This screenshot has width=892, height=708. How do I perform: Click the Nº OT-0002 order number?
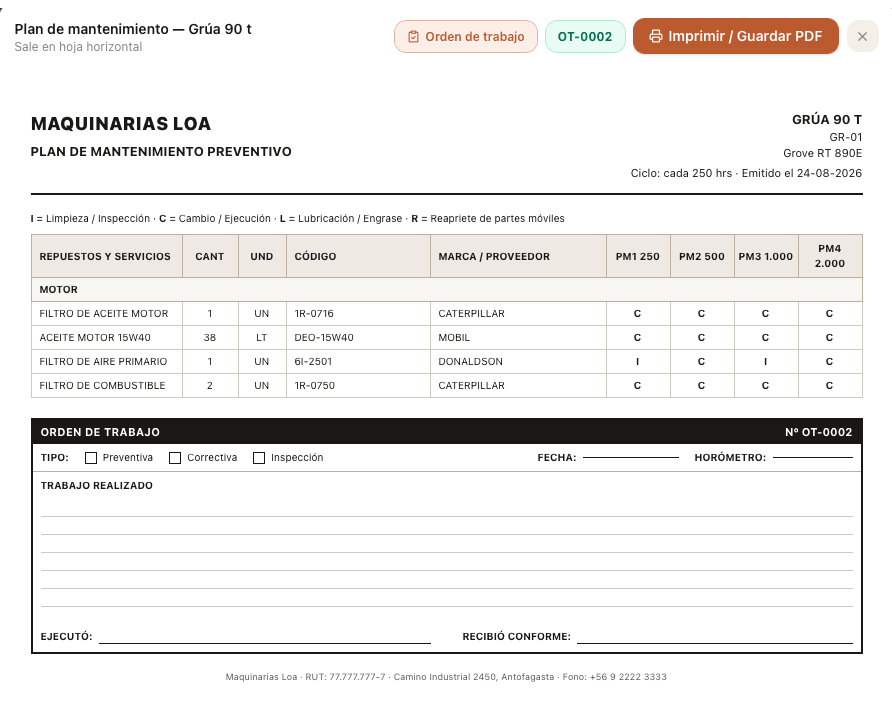(x=819, y=432)
